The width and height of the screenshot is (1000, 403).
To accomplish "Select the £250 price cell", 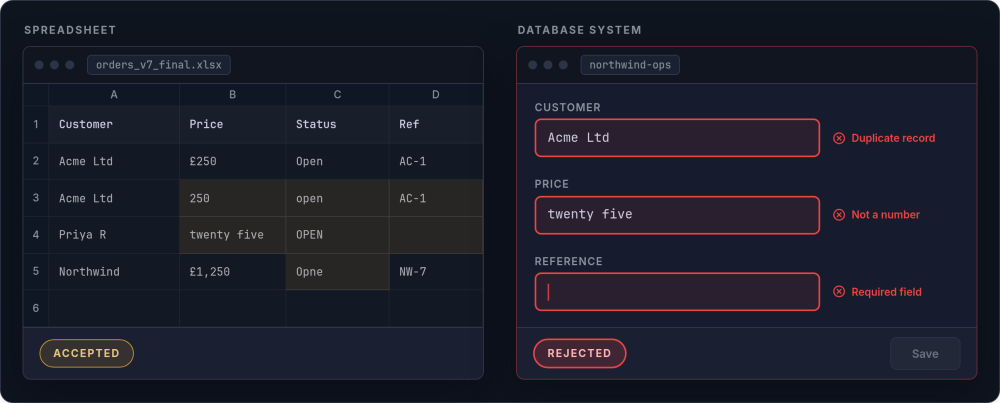I will tap(233, 161).
